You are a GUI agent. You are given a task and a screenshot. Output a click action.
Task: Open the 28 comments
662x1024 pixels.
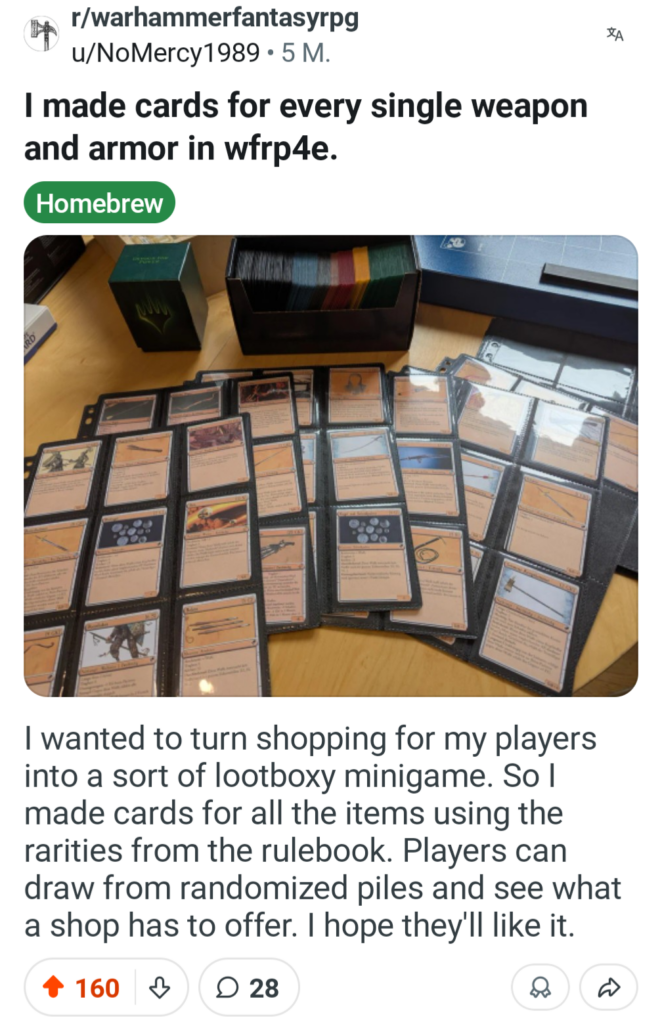[x=249, y=987]
